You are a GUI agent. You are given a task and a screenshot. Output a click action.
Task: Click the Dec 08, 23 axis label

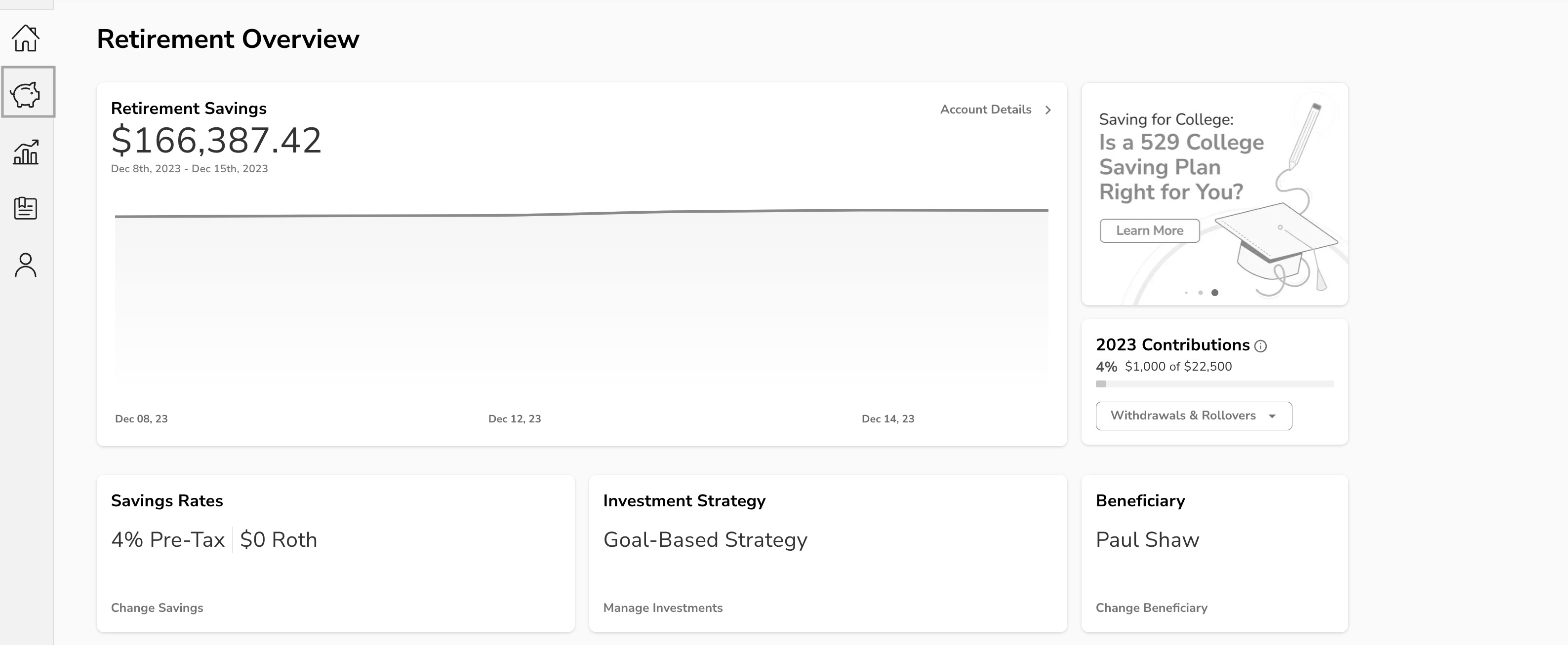[141, 418]
